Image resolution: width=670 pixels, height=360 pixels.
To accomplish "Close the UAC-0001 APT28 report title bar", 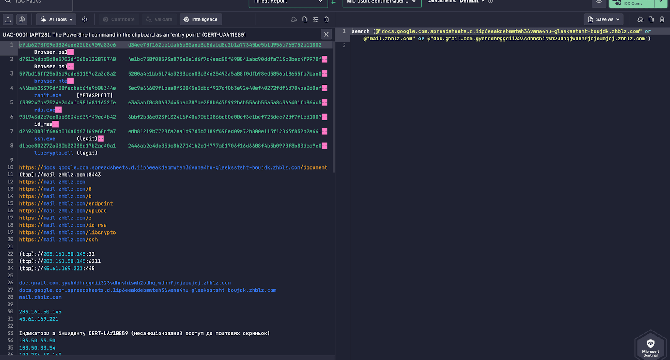I will pyautogui.click(x=326, y=35).
